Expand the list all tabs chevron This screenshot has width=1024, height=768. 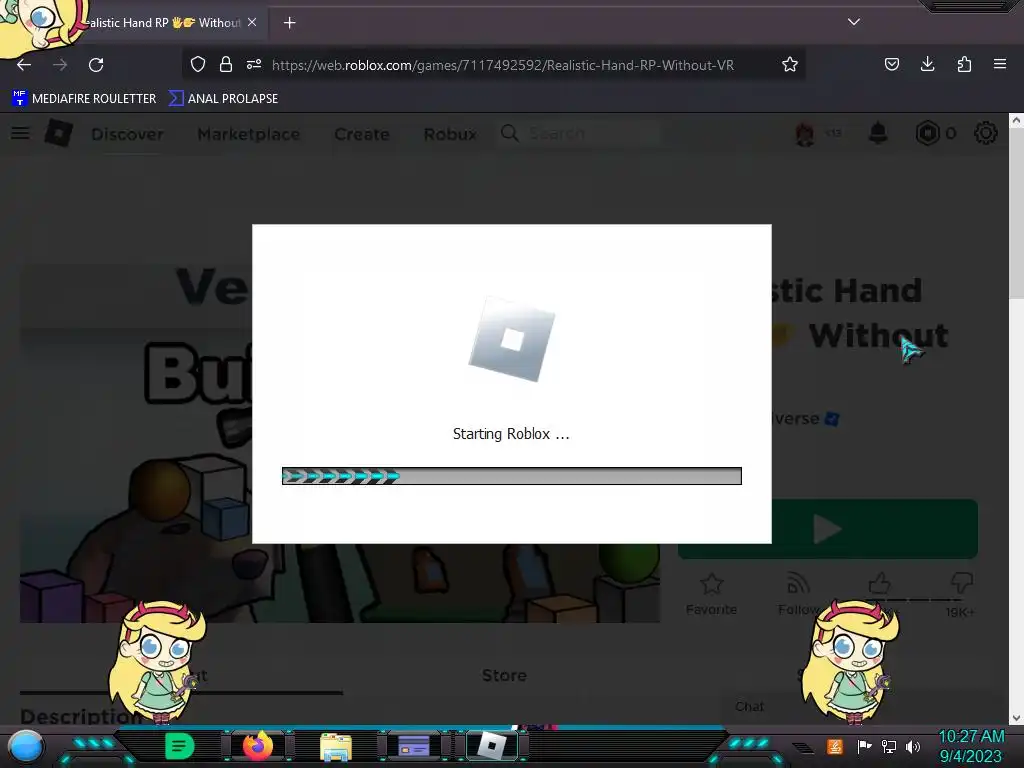[x=854, y=22]
